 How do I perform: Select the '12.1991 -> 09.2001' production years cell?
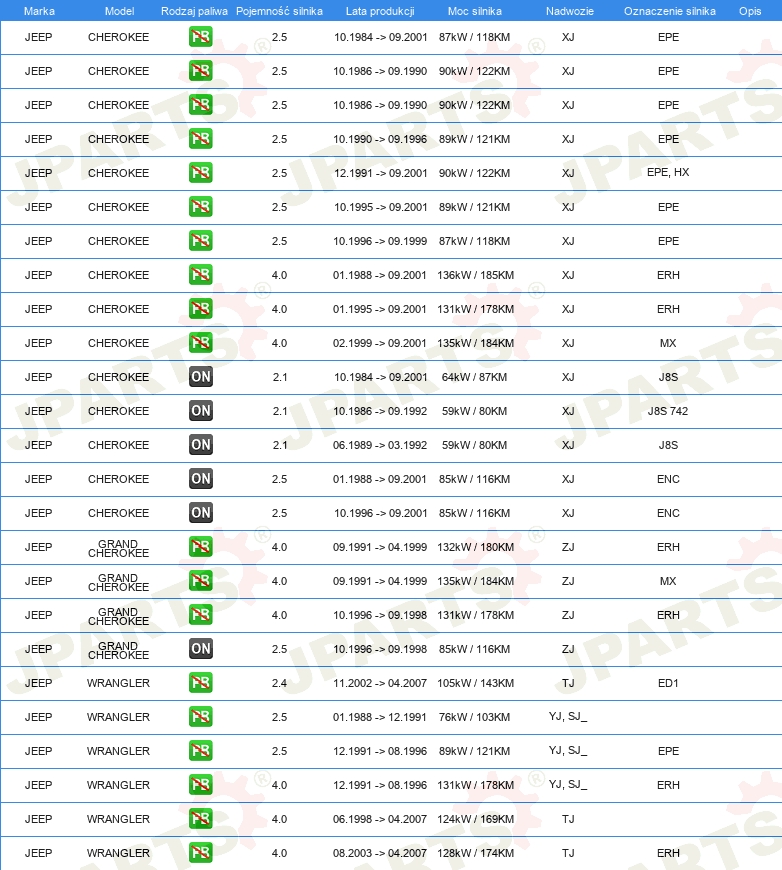tap(381, 173)
